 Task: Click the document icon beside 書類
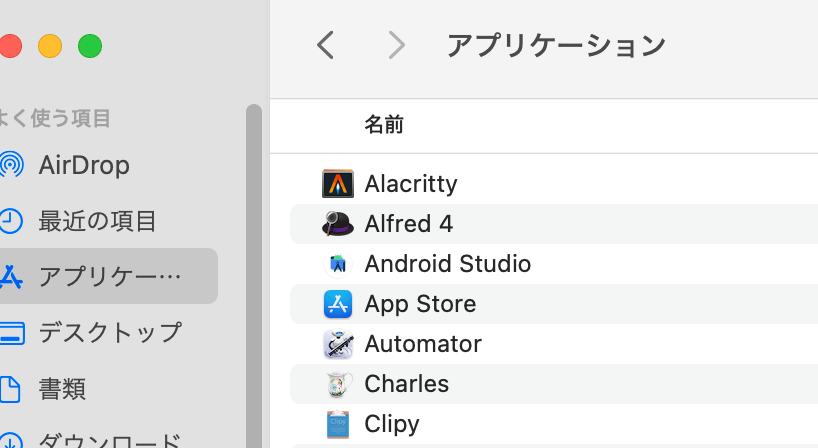coord(9,389)
